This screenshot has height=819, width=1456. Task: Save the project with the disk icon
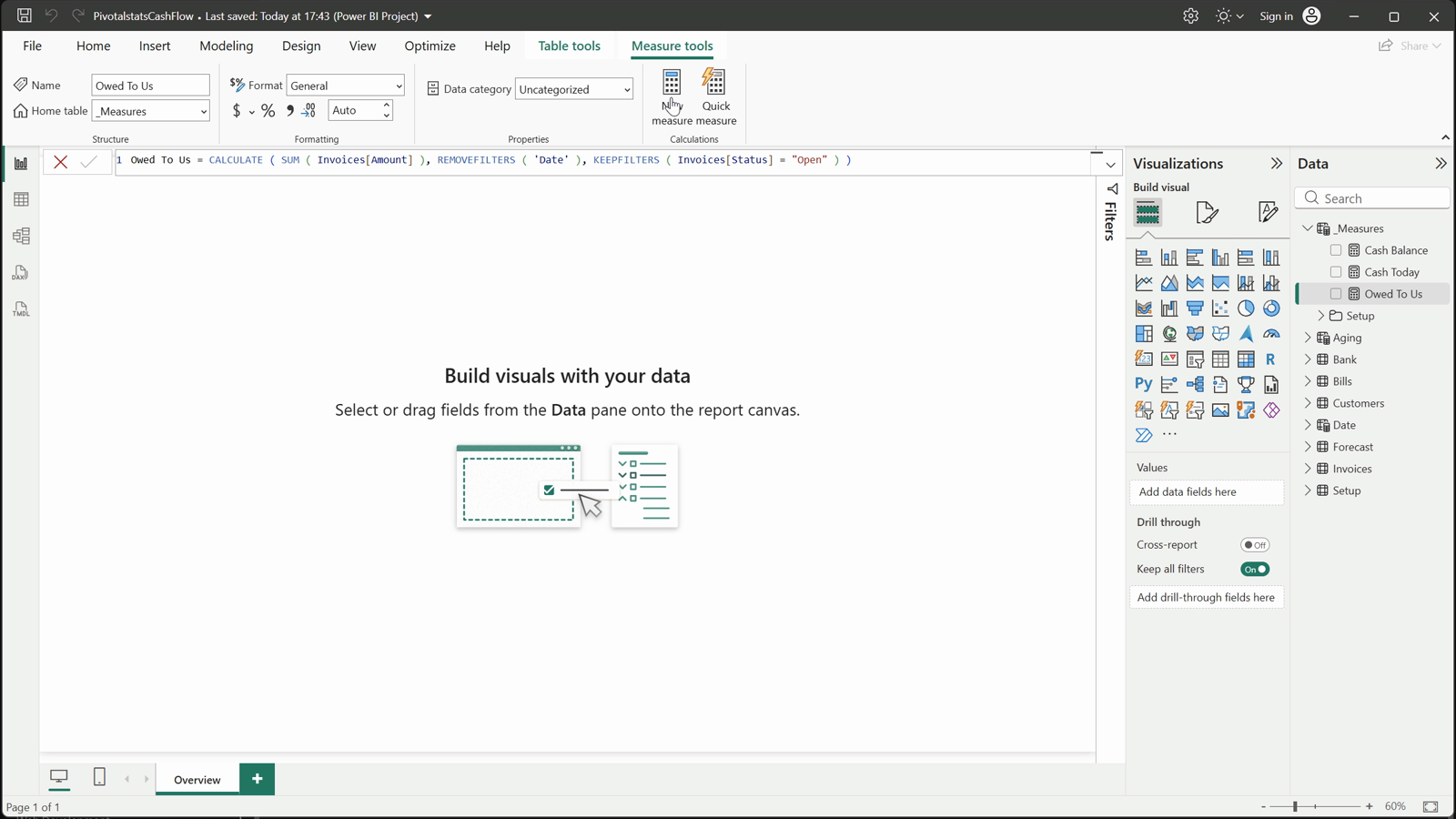25,15
